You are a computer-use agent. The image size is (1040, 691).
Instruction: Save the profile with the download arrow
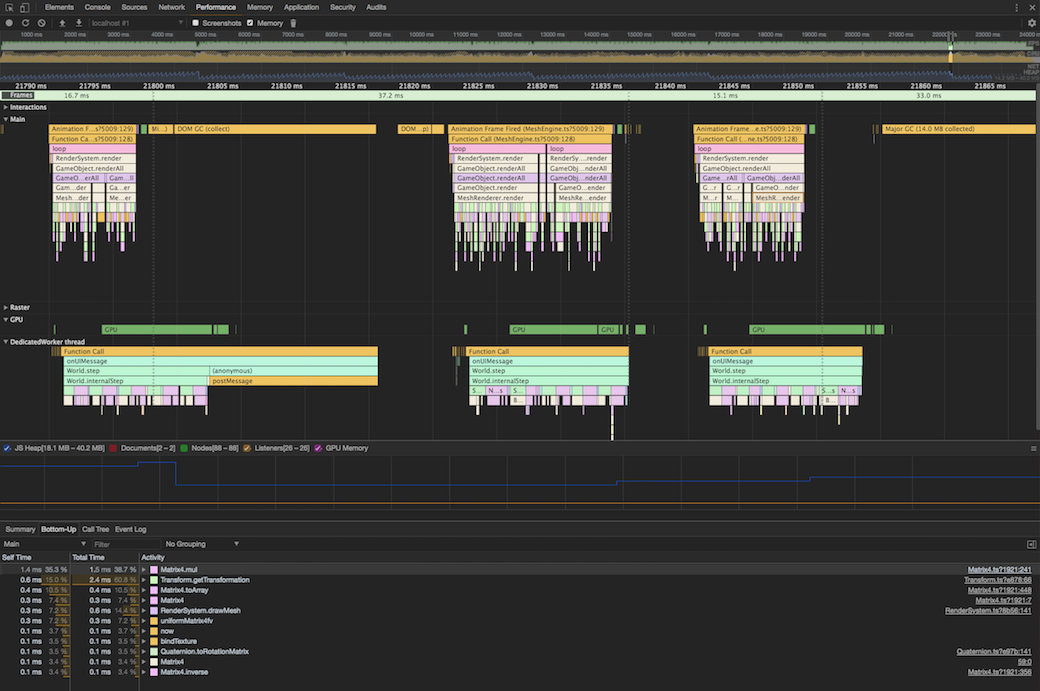click(78, 23)
